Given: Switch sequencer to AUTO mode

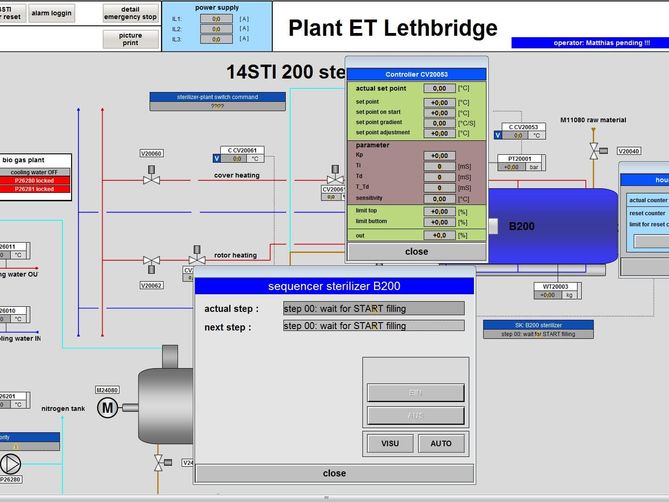Looking at the screenshot, I should [441, 443].
